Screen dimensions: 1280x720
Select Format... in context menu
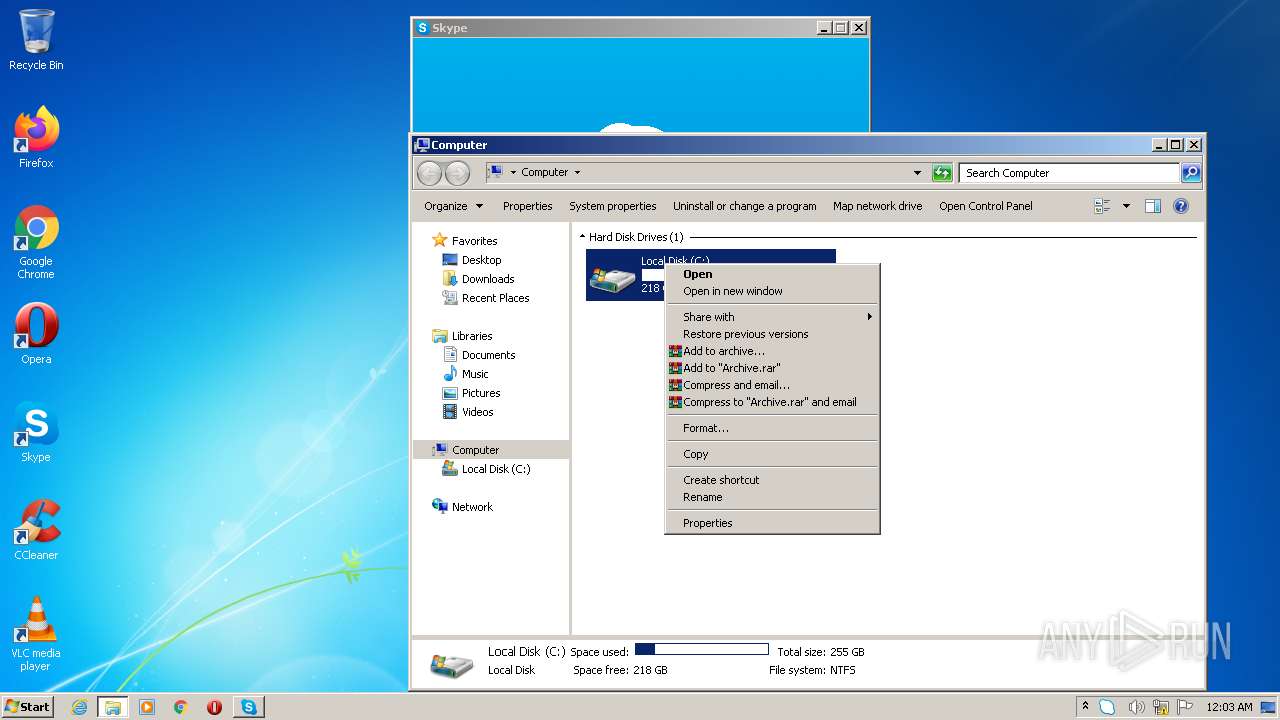point(772,428)
